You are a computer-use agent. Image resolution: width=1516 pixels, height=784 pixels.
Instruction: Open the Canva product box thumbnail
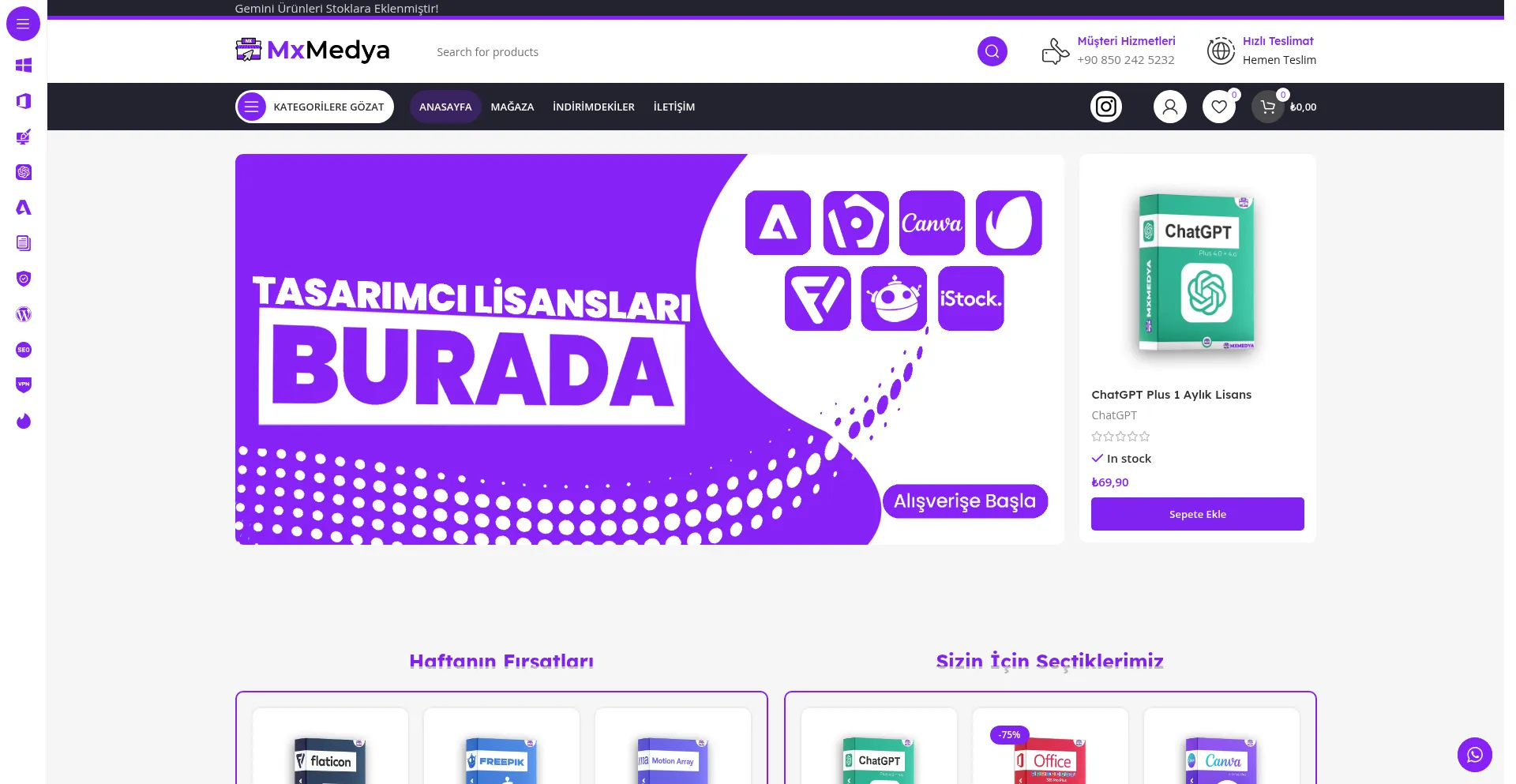click(1221, 760)
